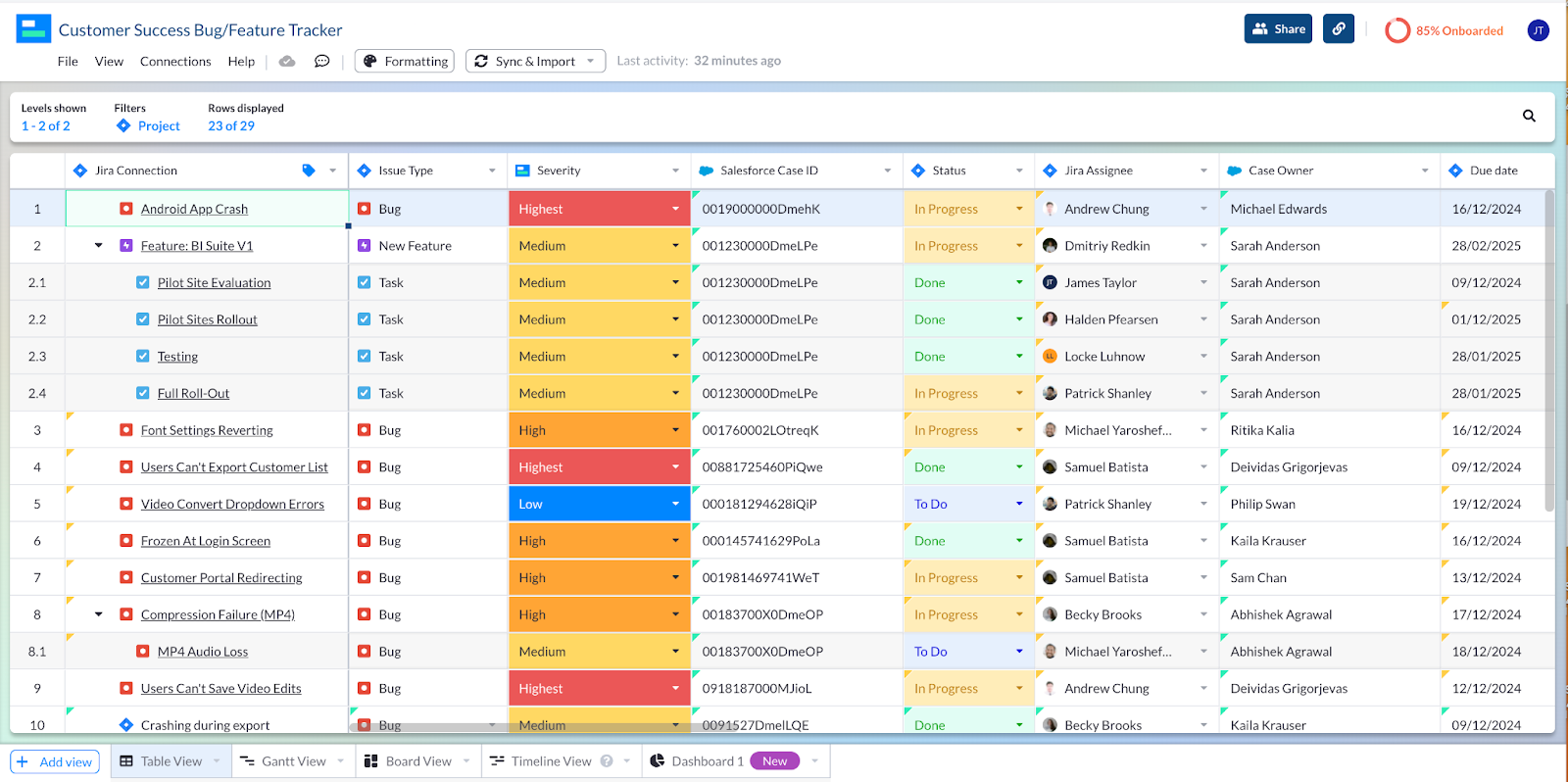Click the Dashboard 1 pie chart icon
This screenshot has height=782, width=1568.
pos(658,761)
